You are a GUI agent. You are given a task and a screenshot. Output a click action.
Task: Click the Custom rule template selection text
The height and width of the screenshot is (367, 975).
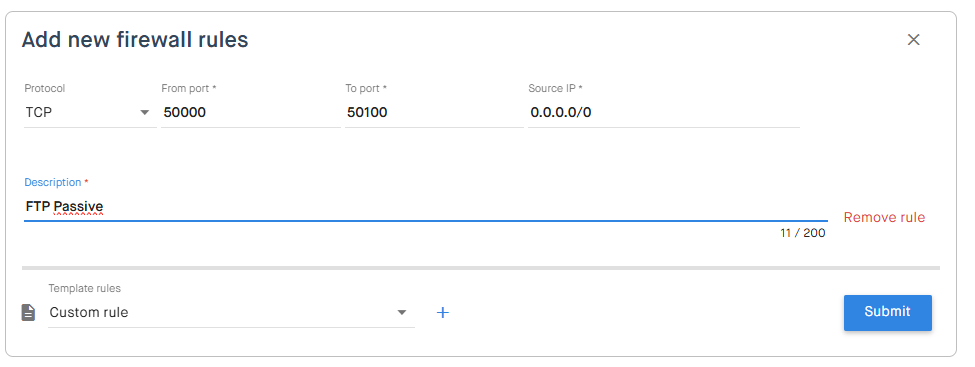(89, 312)
